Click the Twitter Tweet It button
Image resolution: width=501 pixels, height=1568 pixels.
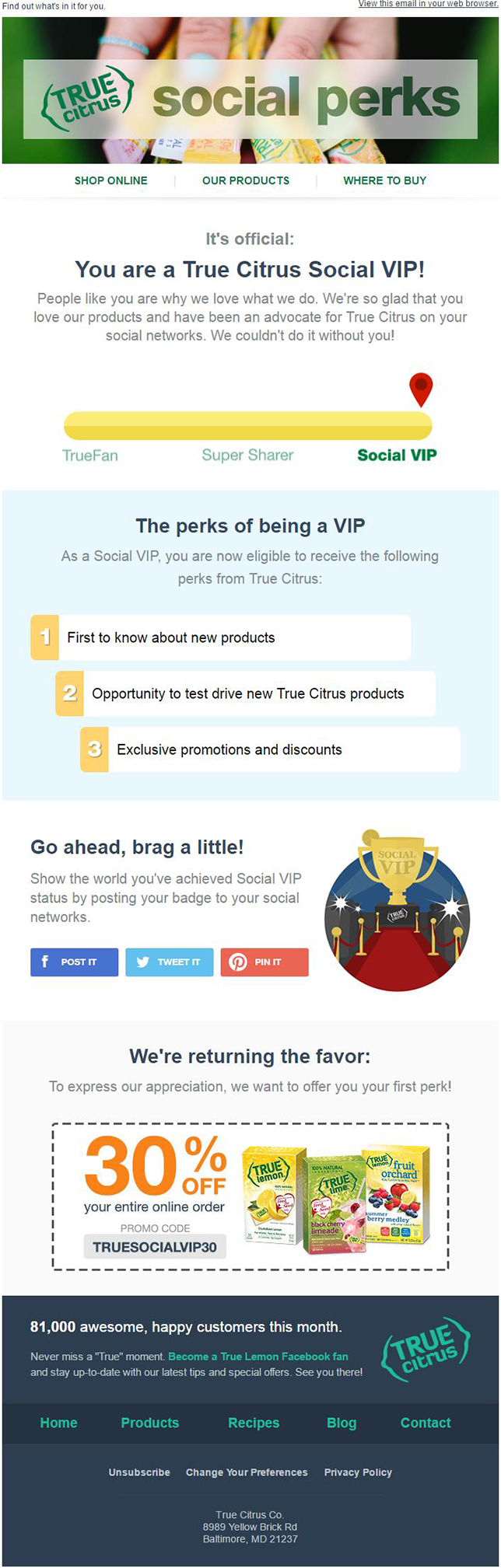pyautogui.click(x=170, y=962)
